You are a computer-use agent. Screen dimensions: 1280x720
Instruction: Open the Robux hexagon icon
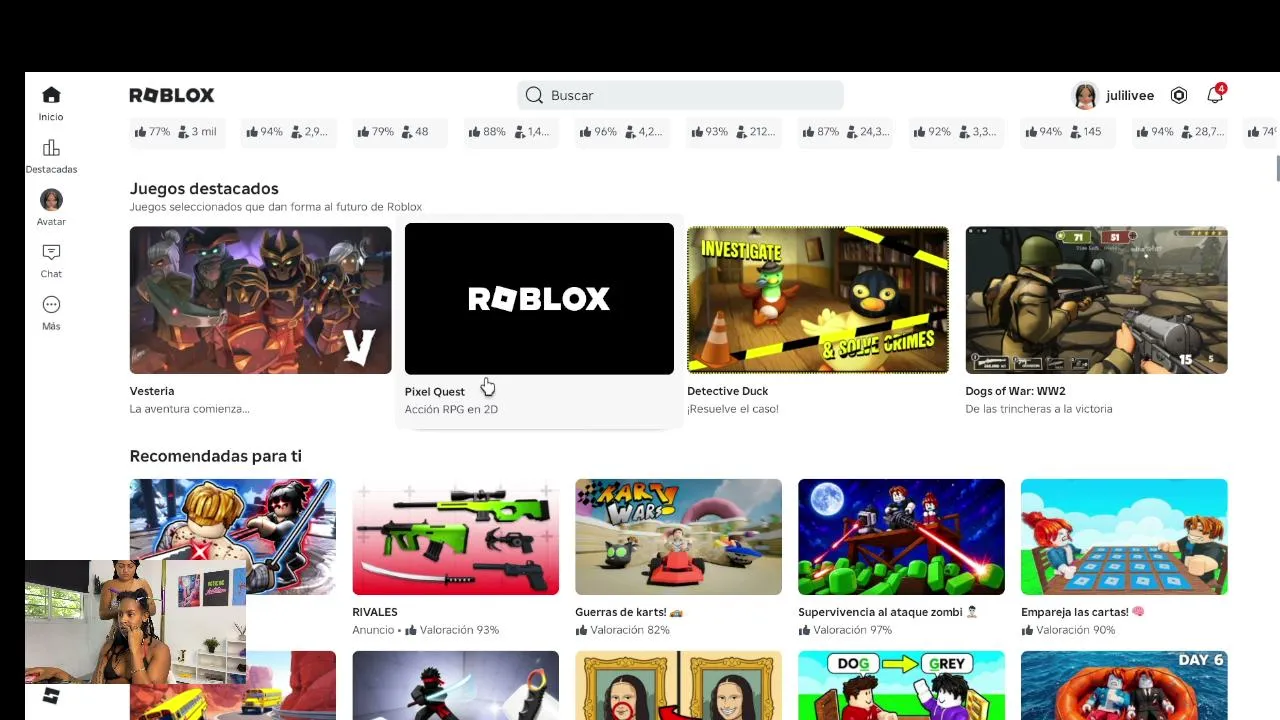coord(1179,95)
